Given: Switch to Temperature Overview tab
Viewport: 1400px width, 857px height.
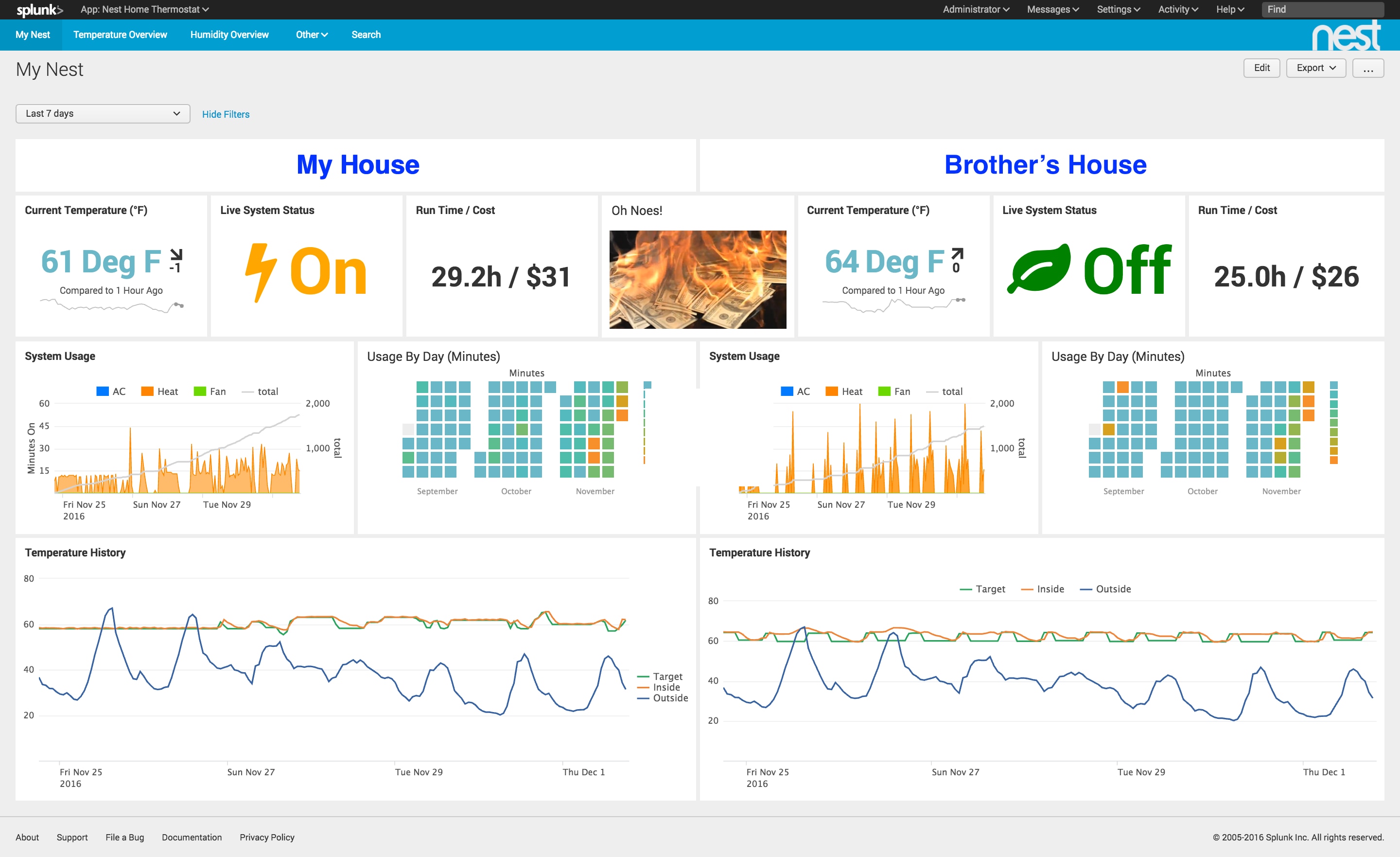Looking at the screenshot, I should point(120,35).
